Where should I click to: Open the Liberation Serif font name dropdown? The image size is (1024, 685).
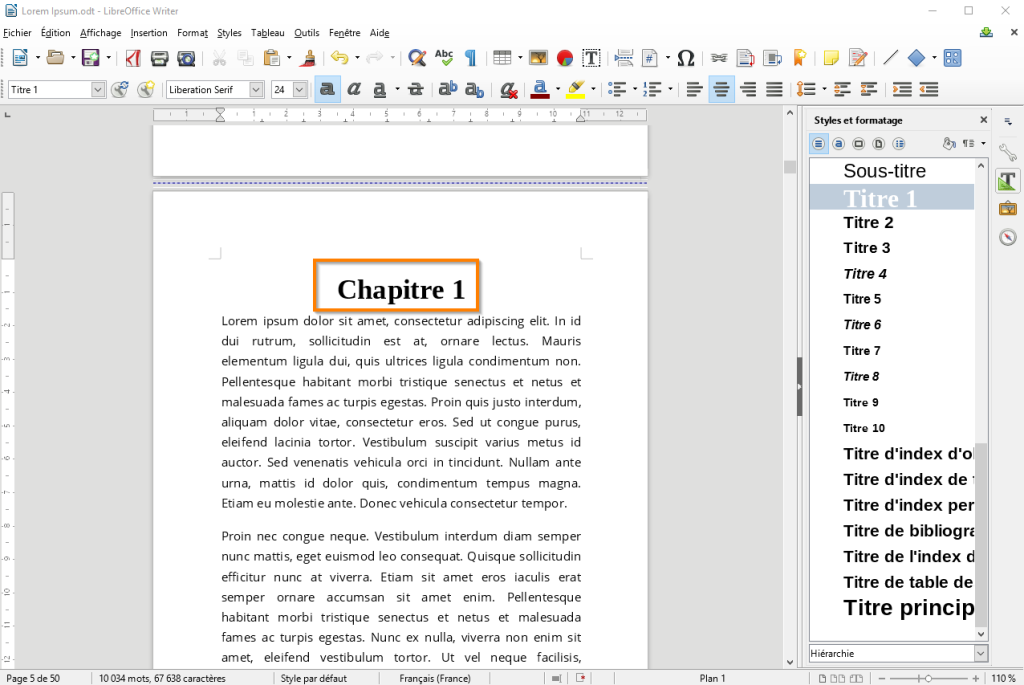pyautogui.click(x=257, y=89)
